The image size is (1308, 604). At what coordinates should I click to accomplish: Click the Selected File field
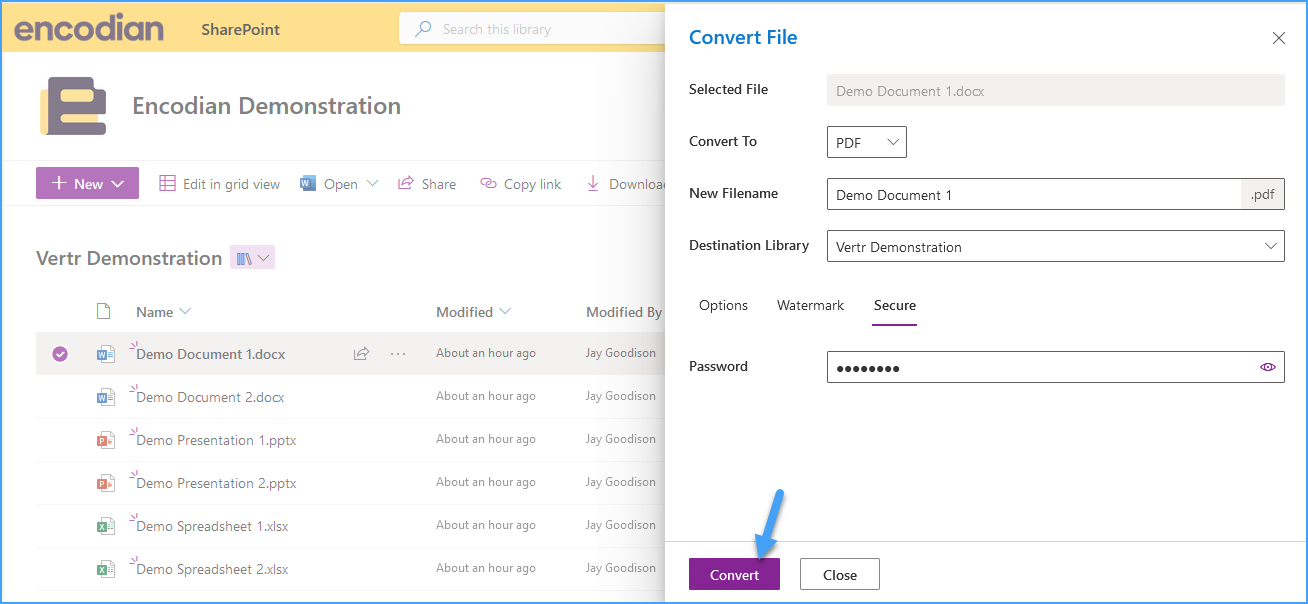click(x=1056, y=90)
